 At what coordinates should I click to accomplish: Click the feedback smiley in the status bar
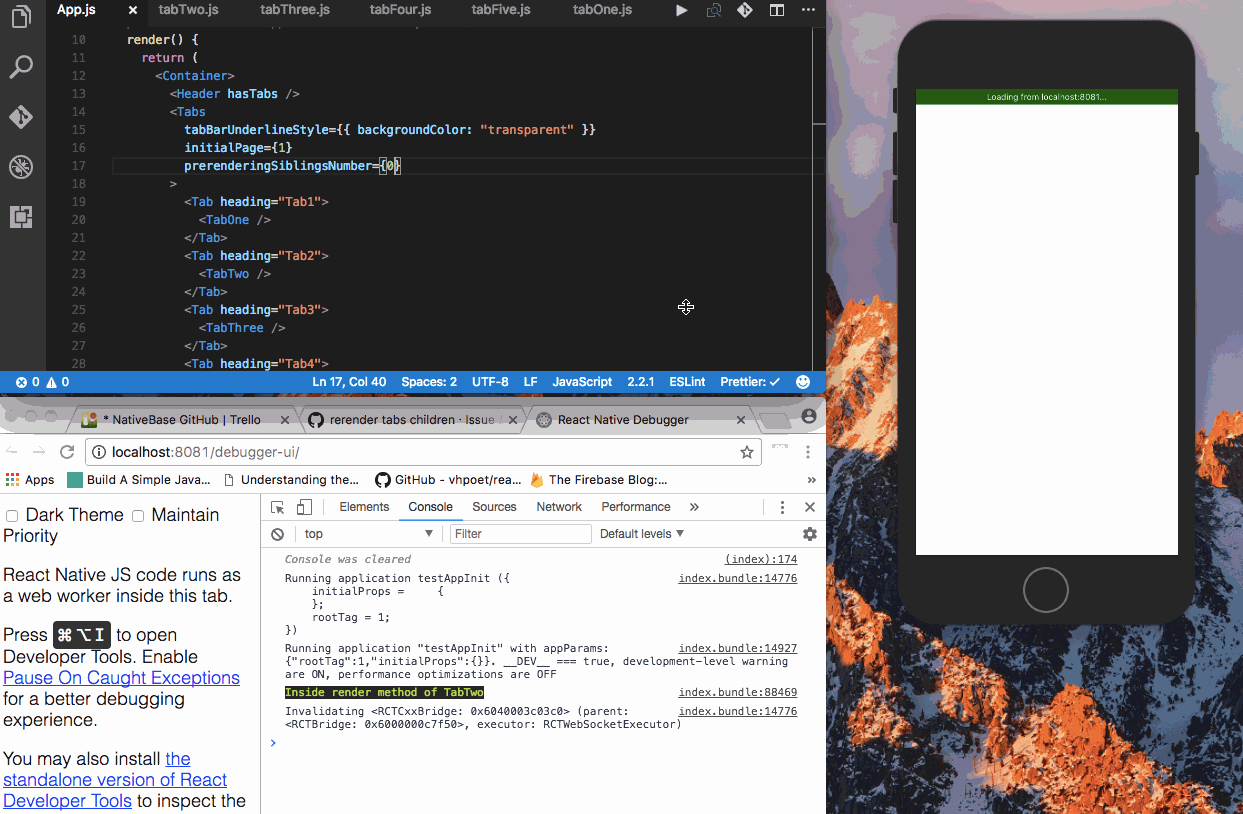click(x=803, y=381)
